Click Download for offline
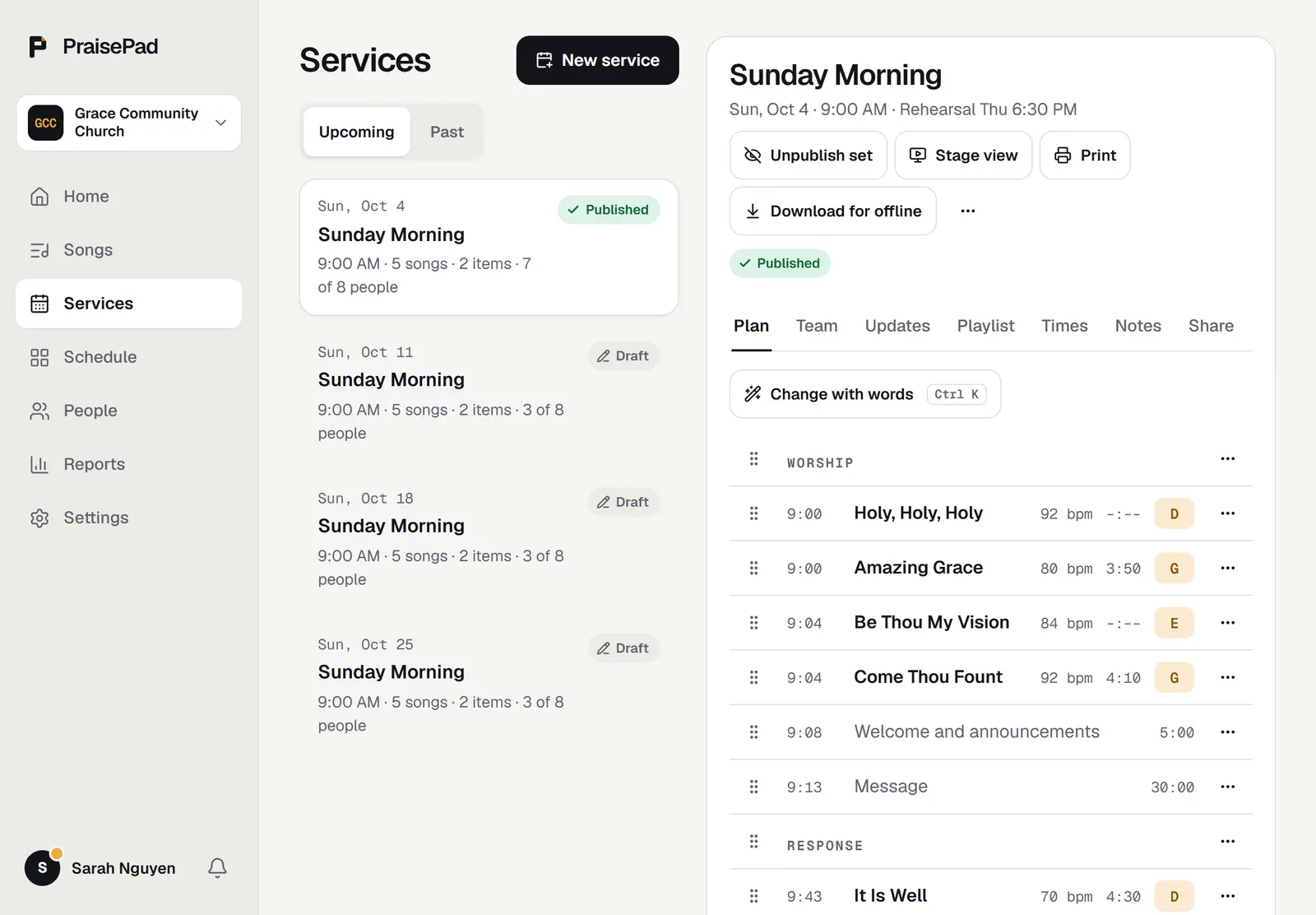1316x915 pixels. pyautogui.click(x=832, y=211)
